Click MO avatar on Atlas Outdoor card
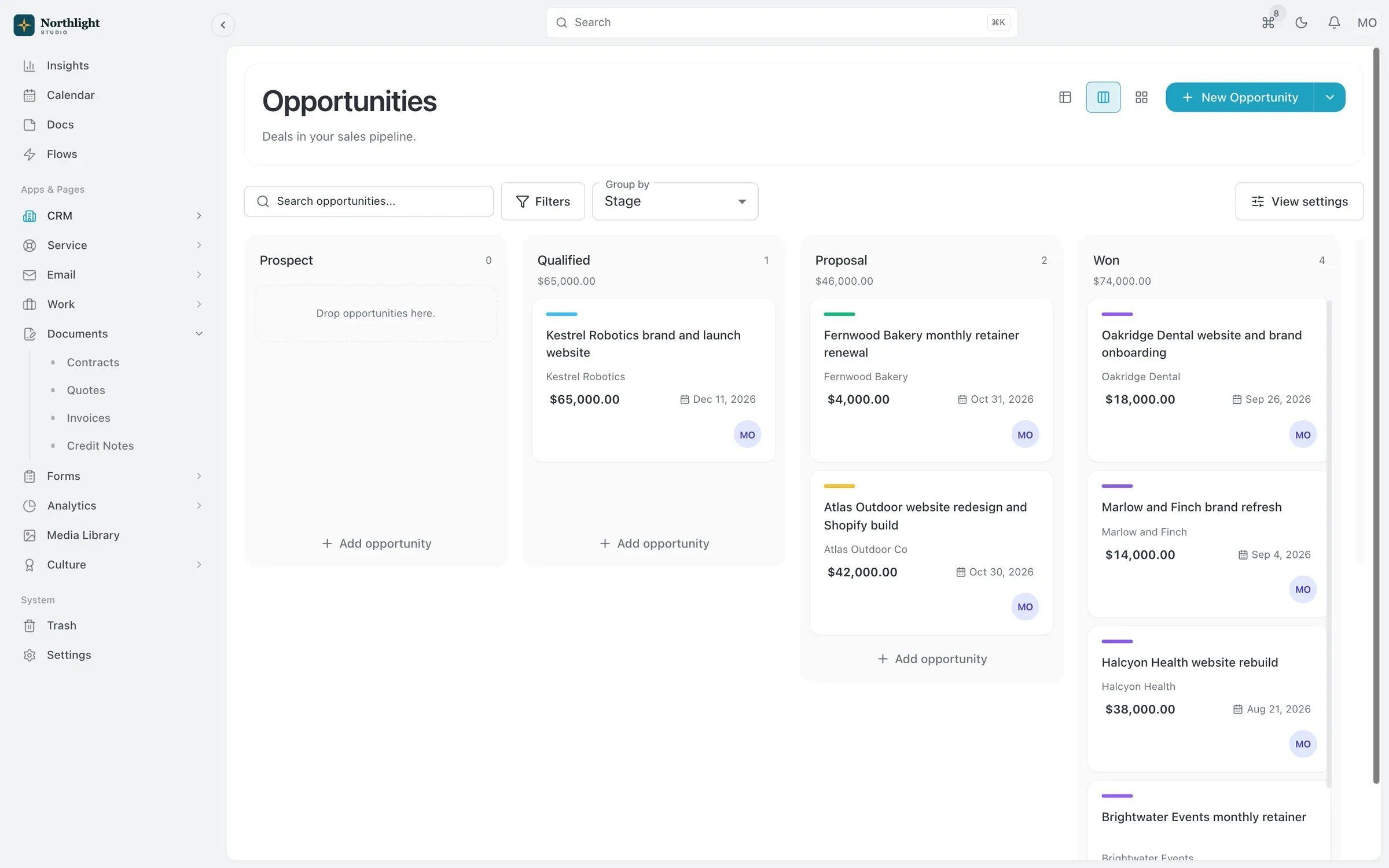Image resolution: width=1389 pixels, height=868 pixels. tap(1025, 607)
